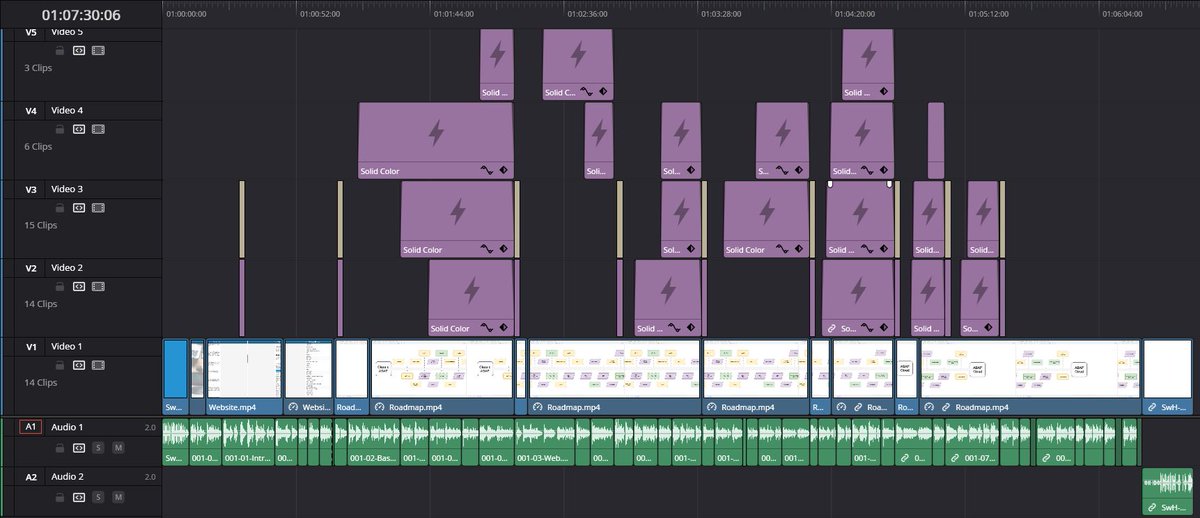Lock the Video 1 track
The height and width of the screenshot is (518, 1200).
[x=60, y=364]
